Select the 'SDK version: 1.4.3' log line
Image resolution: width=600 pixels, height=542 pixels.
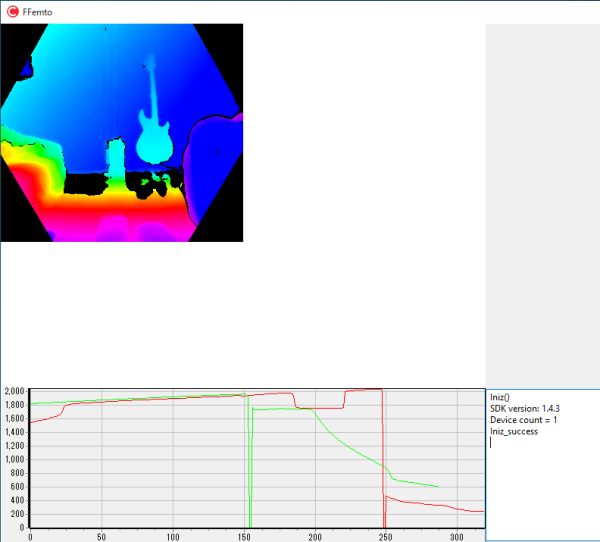click(525, 408)
